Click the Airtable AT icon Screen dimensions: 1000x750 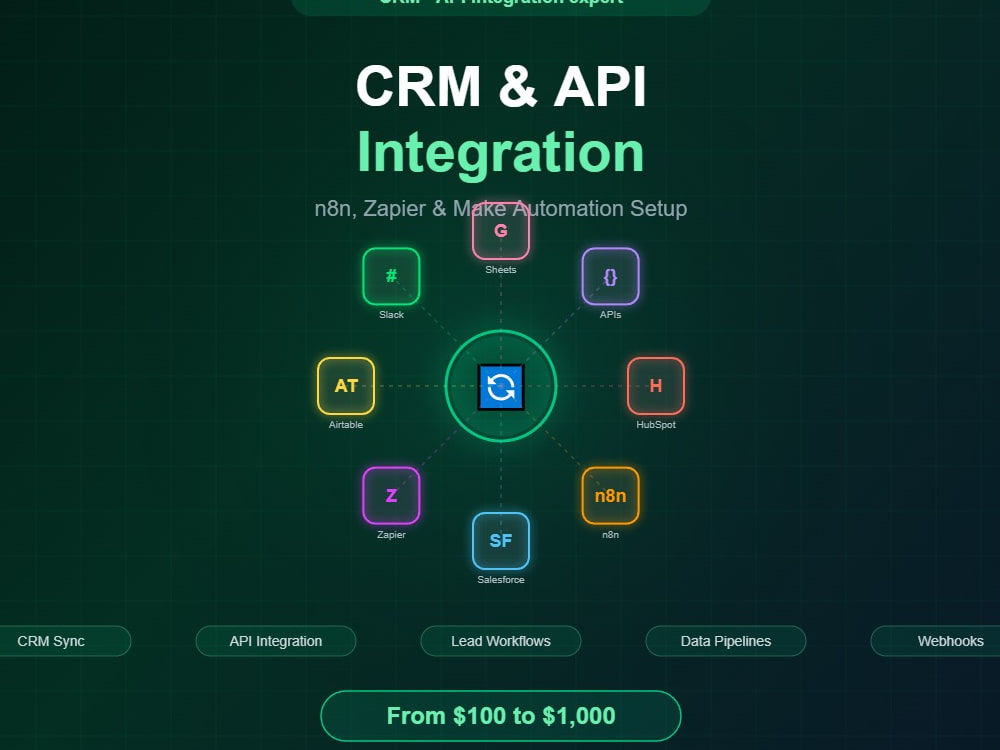tap(346, 386)
